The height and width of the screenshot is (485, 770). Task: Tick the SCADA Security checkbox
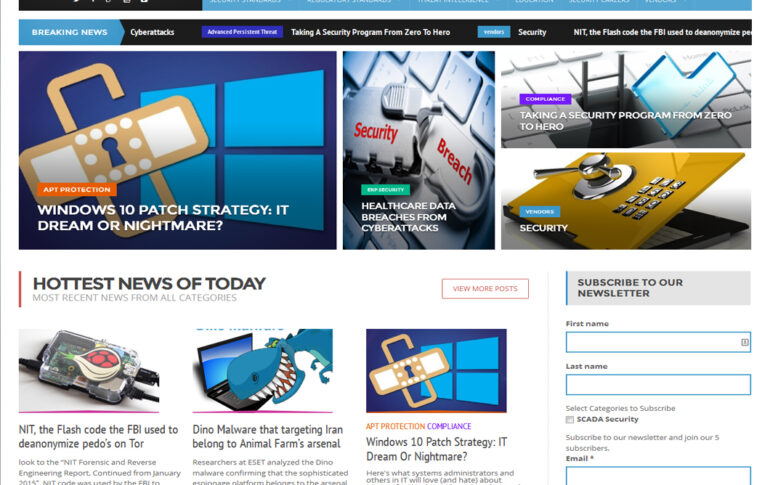point(570,419)
